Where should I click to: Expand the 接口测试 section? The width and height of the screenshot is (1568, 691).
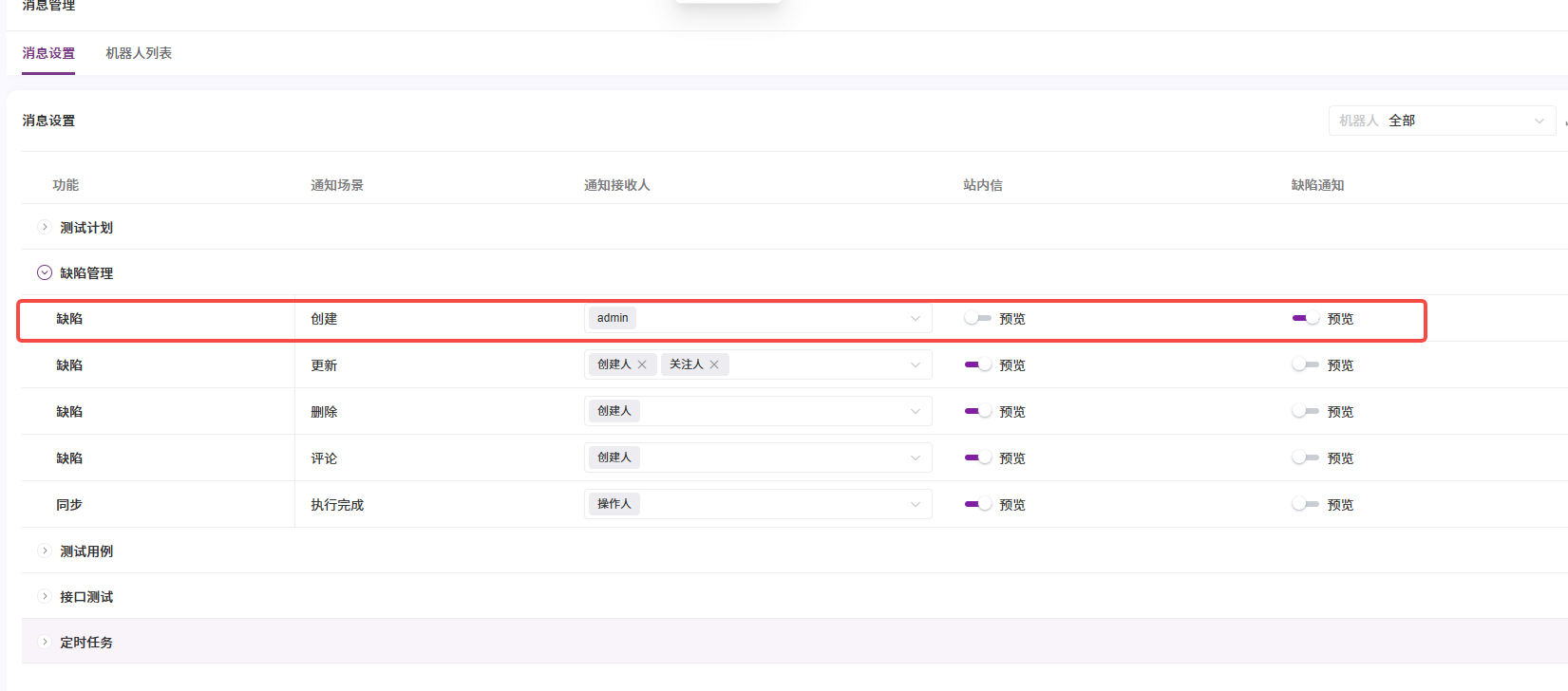[x=45, y=597]
